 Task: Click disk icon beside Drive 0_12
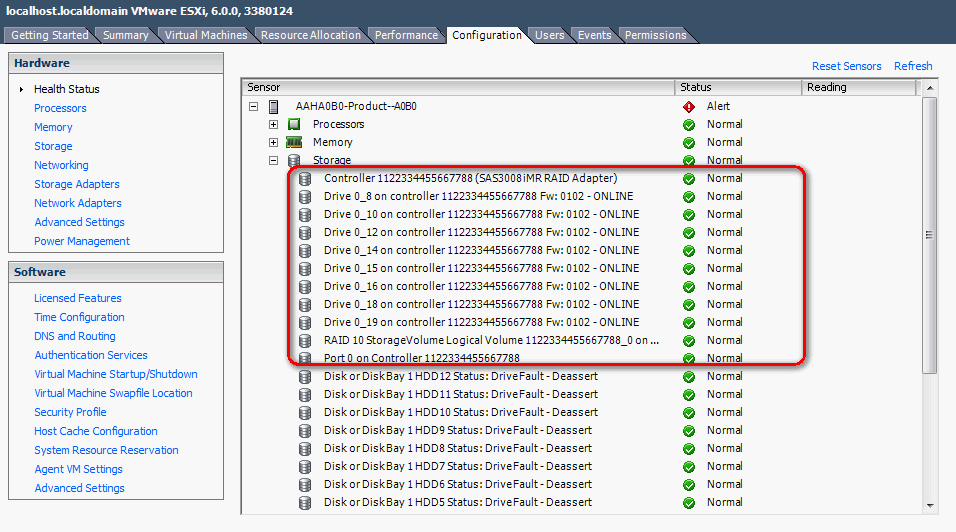point(305,233)
